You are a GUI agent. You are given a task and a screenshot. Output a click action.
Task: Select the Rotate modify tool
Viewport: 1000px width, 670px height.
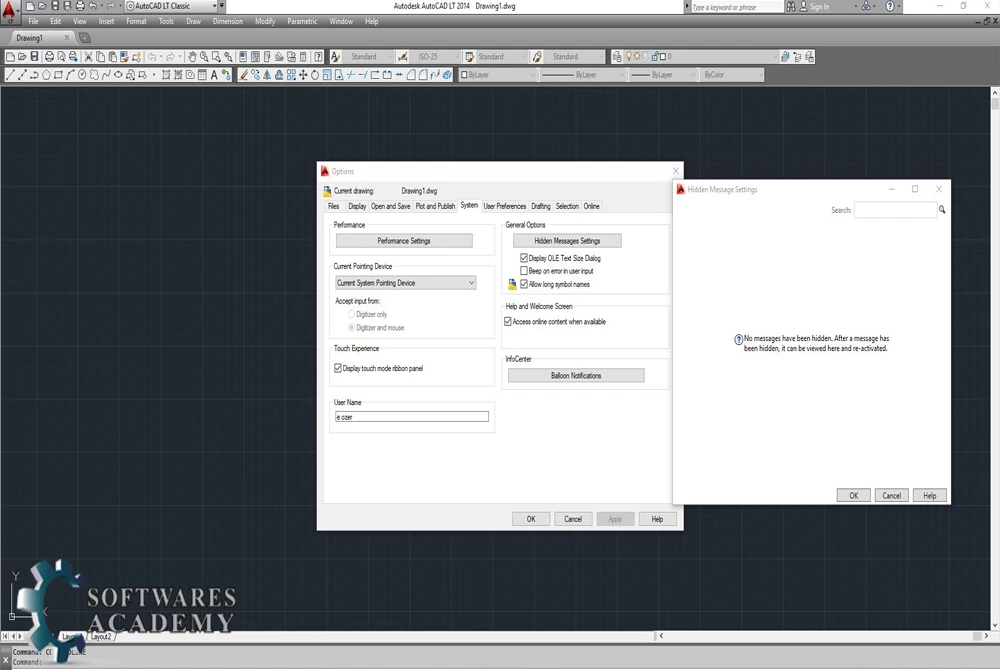[315, 75]
